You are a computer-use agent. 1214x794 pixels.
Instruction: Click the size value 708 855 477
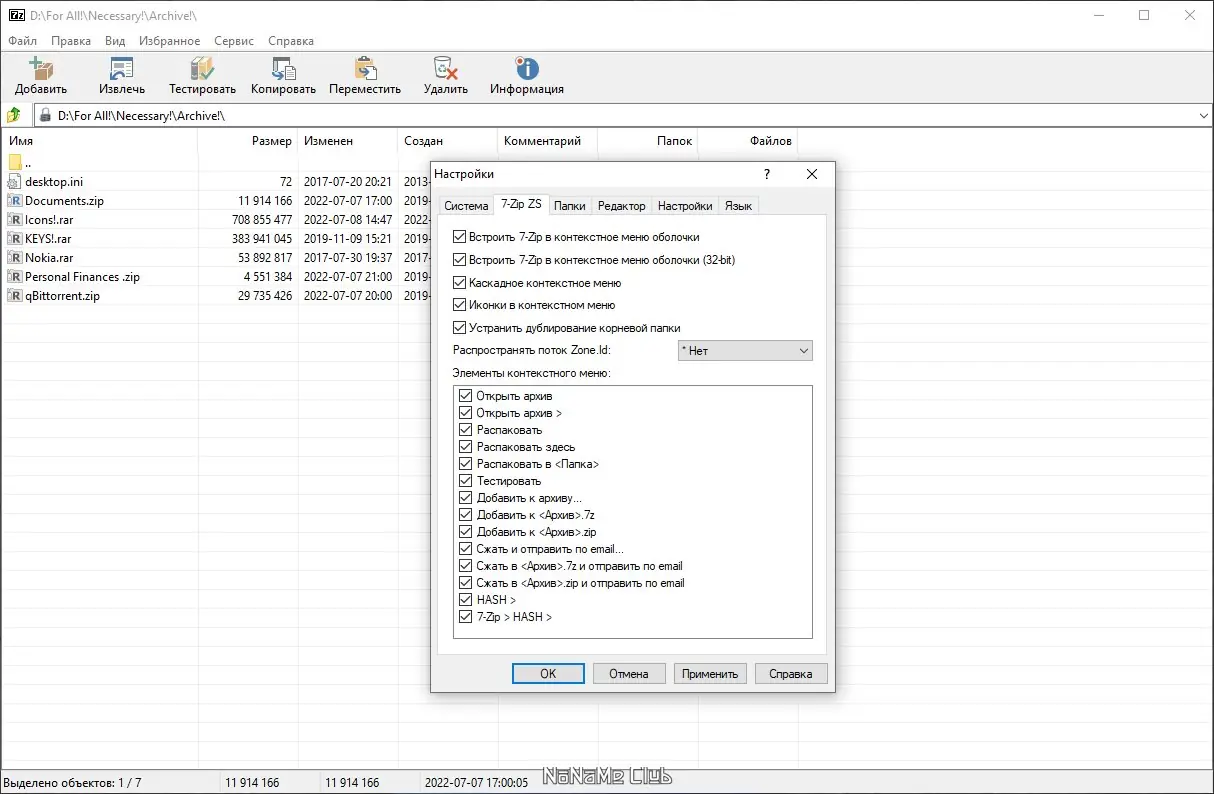pos(262,220)
